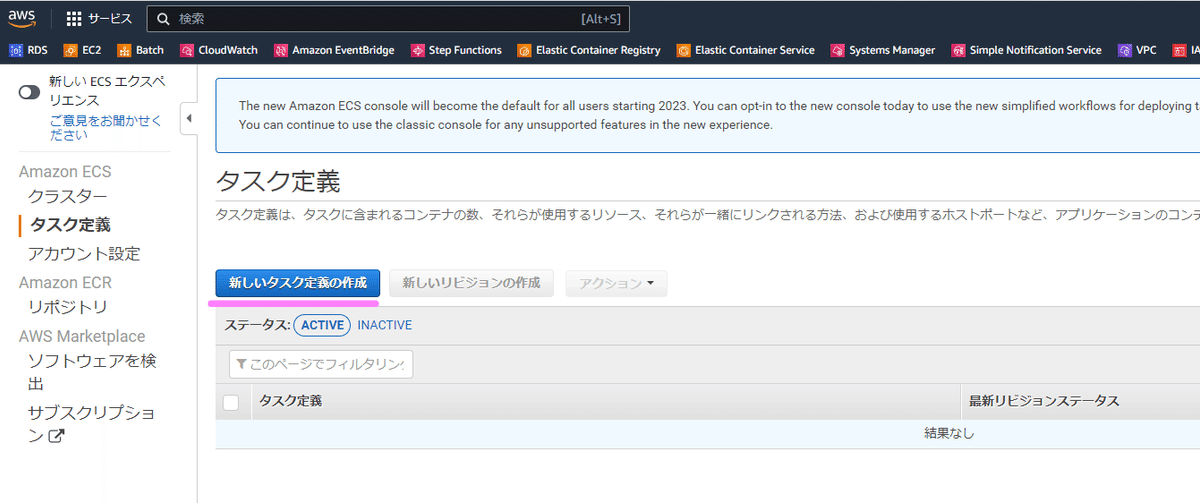Screen dimensions: 1200x503
Task: Collapse the left navigation panel arrow
Action: tap(189, 120)
